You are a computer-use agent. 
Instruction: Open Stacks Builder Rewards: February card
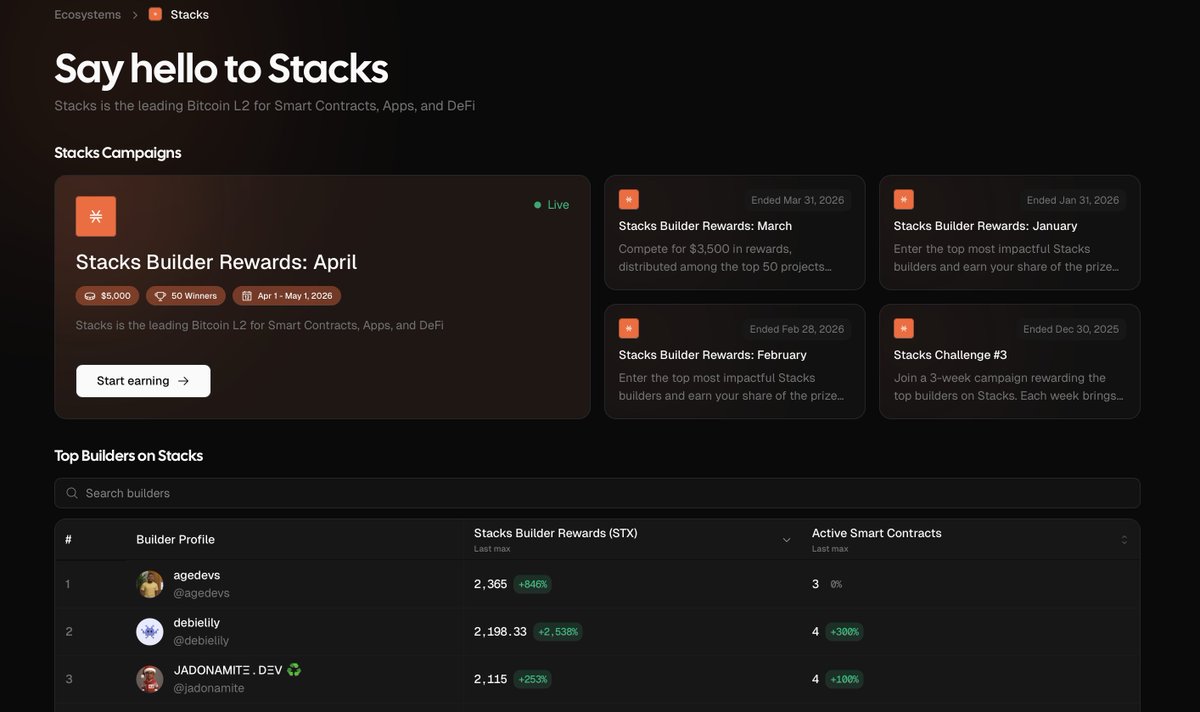coord(735,361)
